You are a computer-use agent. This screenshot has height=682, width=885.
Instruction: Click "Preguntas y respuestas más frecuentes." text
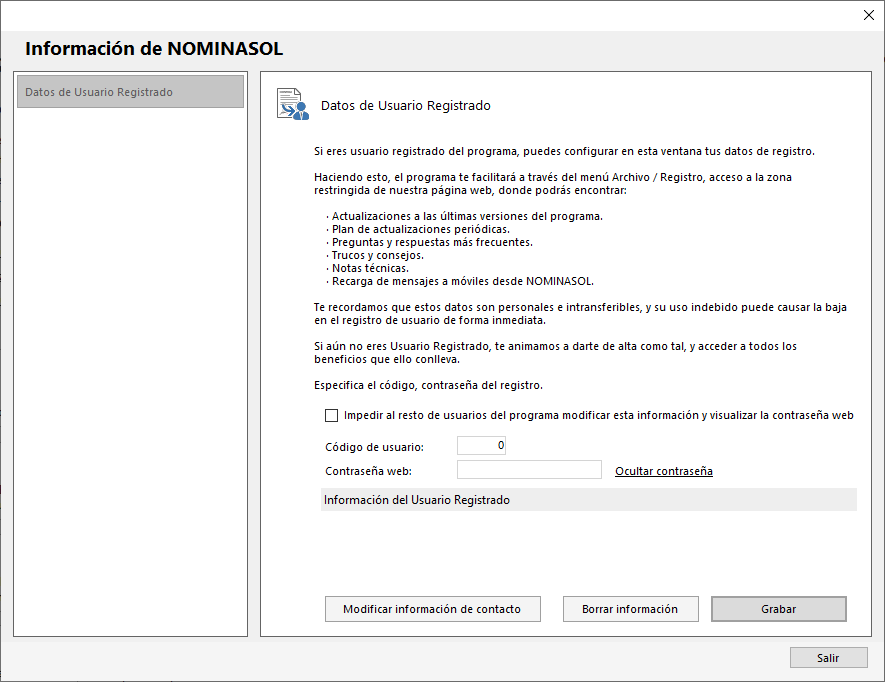(x=432, y=242)
